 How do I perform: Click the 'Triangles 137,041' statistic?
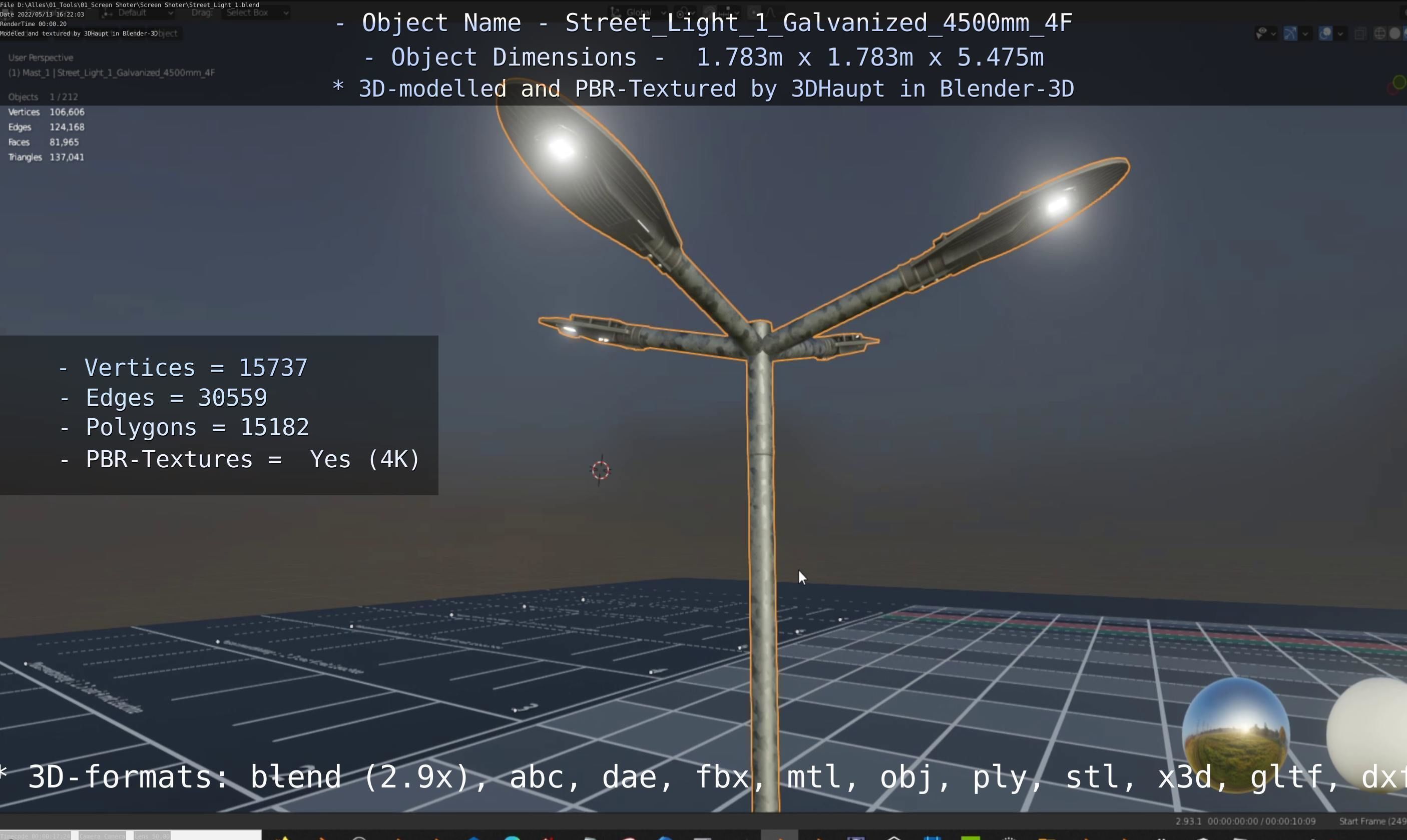pos(47,158)
